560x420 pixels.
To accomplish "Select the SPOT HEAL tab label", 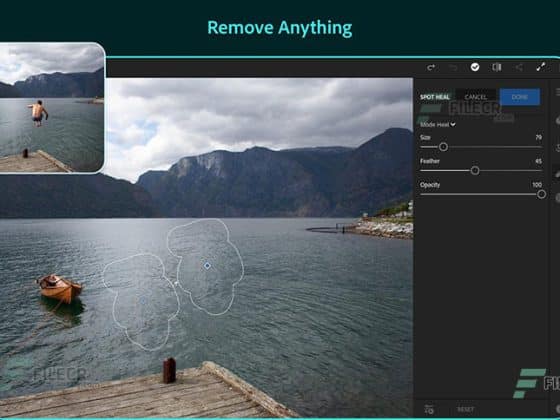I will click(x=435, y=97).
